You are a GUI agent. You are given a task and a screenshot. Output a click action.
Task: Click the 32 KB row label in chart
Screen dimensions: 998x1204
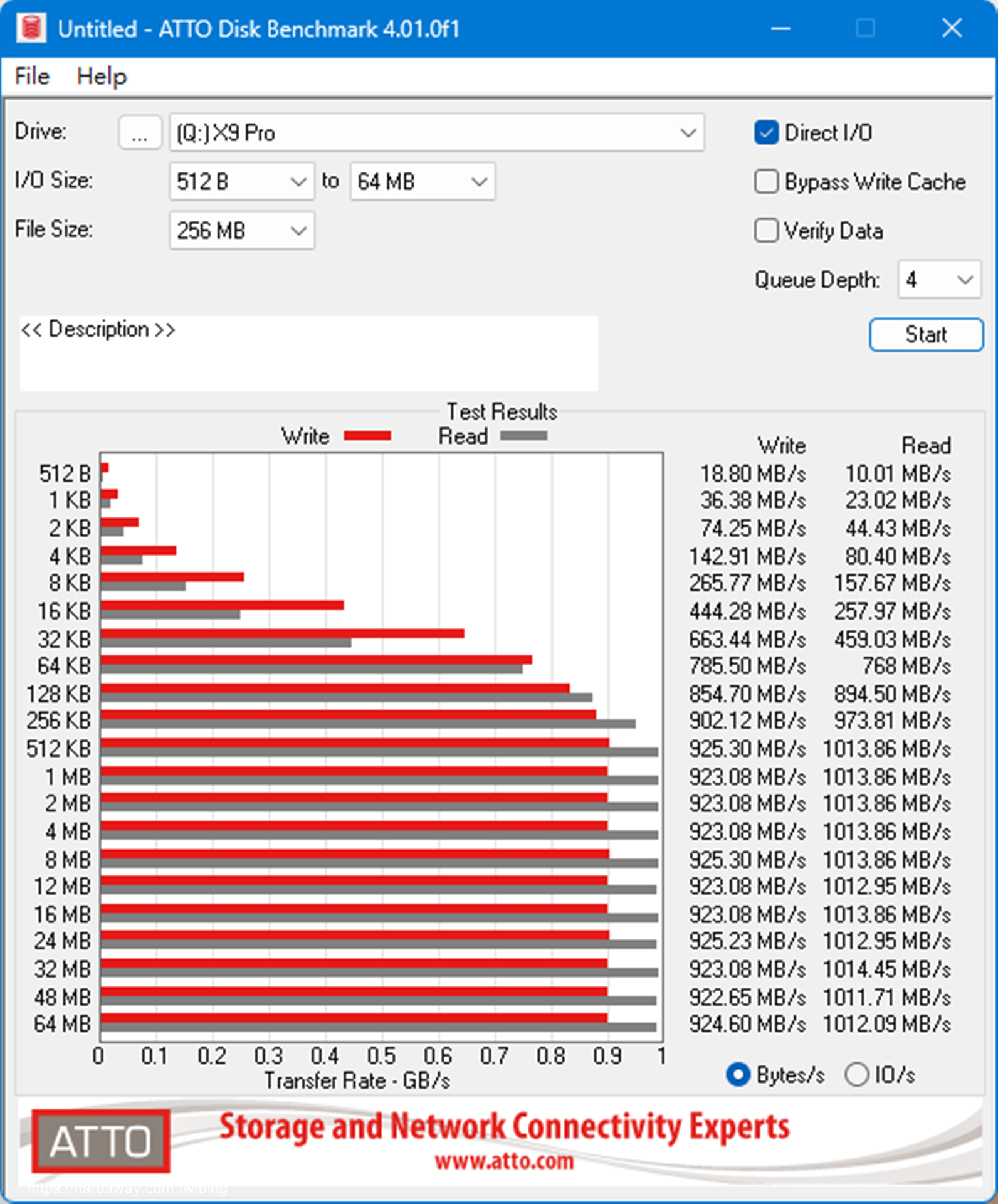[x=64, y=640]
